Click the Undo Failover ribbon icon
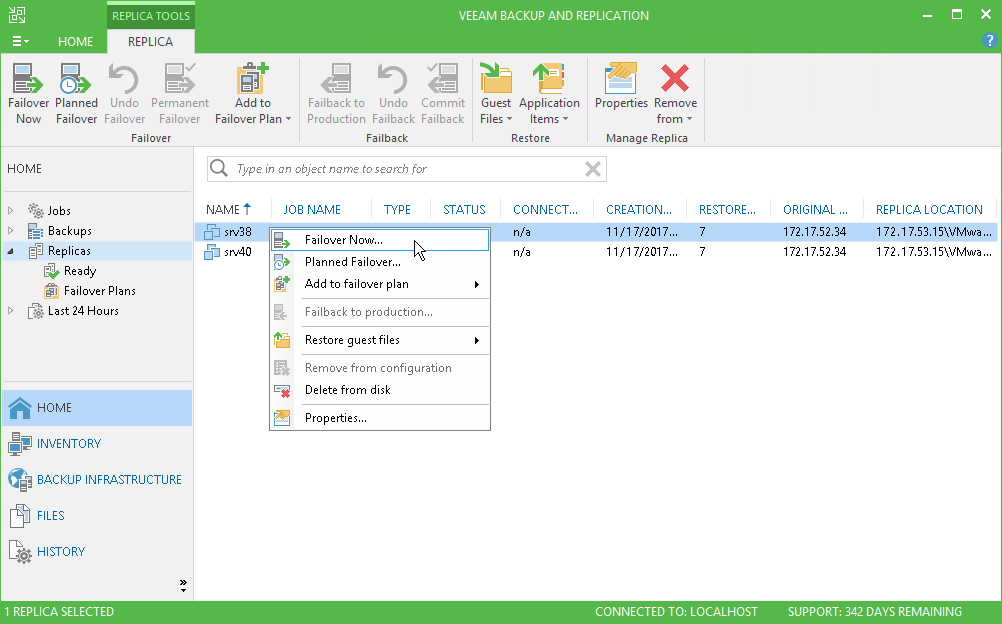The height and width of the screenshot is (624, 1002). tap(124, 78)
